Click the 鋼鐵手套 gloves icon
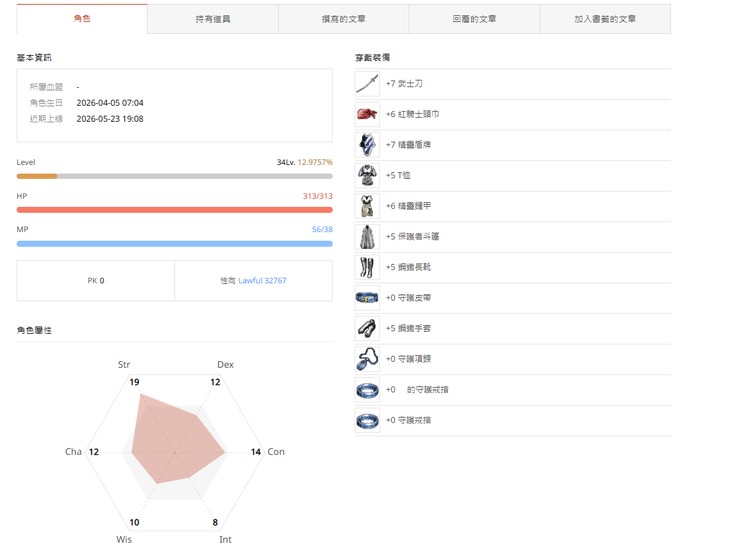The image size is (750, 546). 367,328
